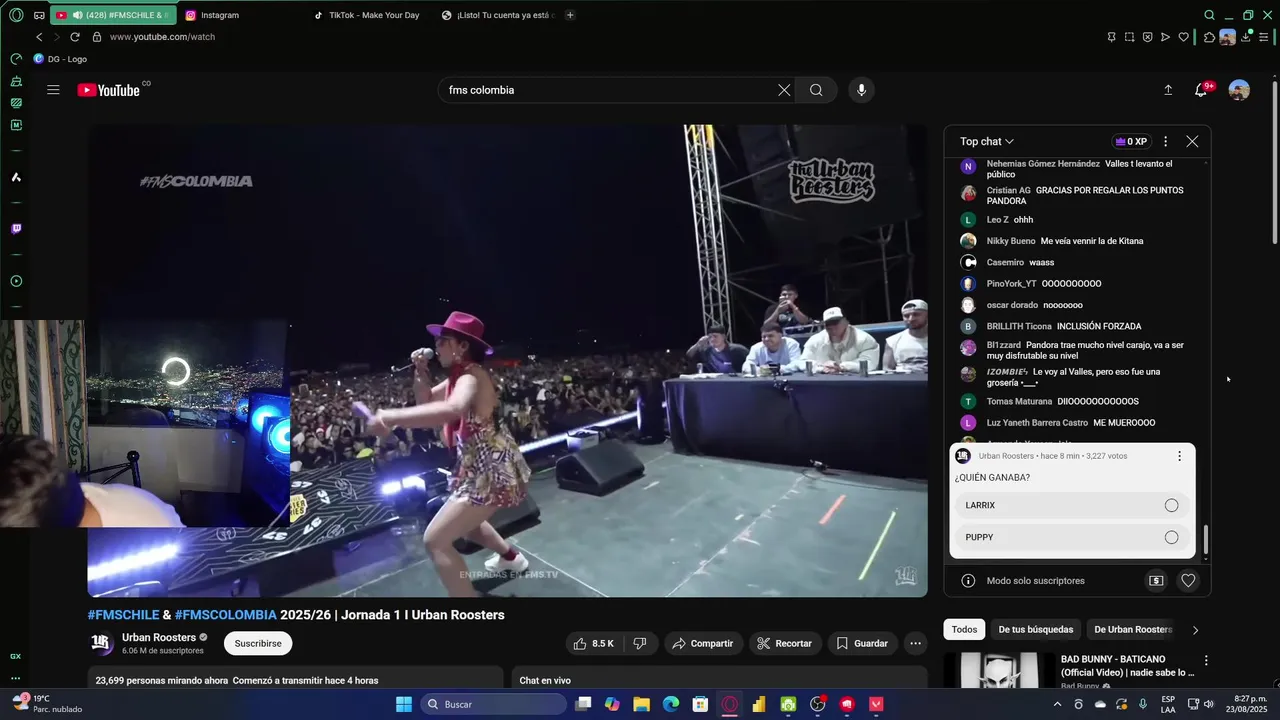Screen dimensions: 1280x720
Task: Open Opera extensions cube icon
Action: (1209, 37)
